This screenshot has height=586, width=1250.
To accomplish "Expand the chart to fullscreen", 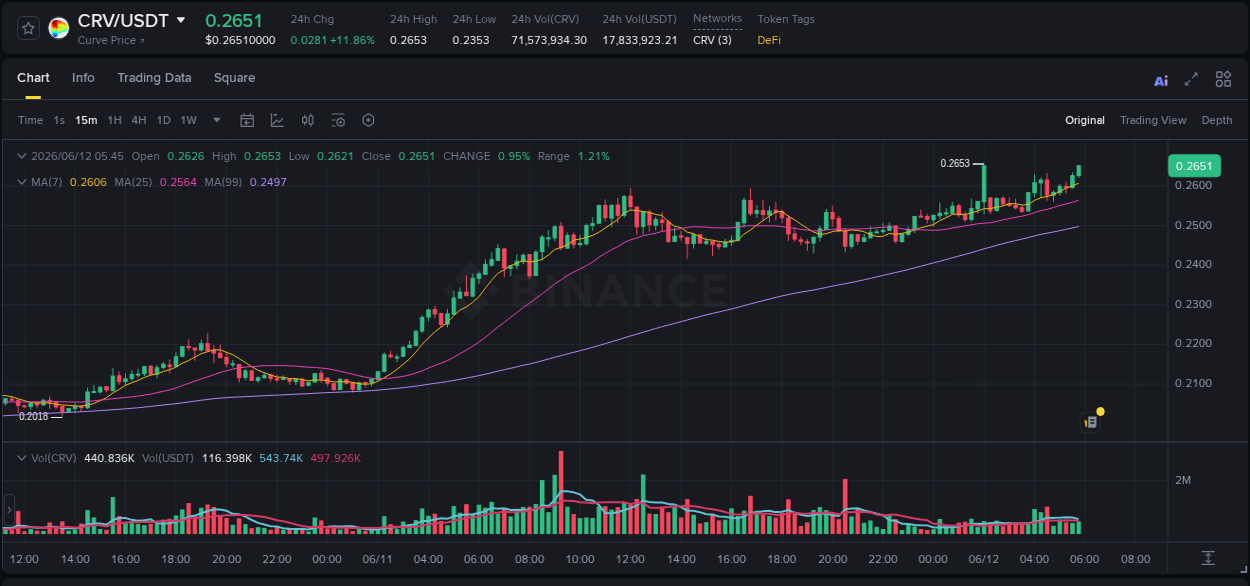I will click(x=1191, y=79).
